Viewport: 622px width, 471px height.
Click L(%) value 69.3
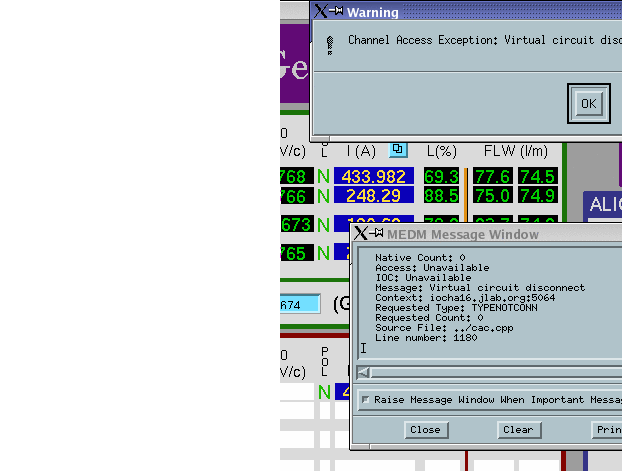click(x=441, y=176)
